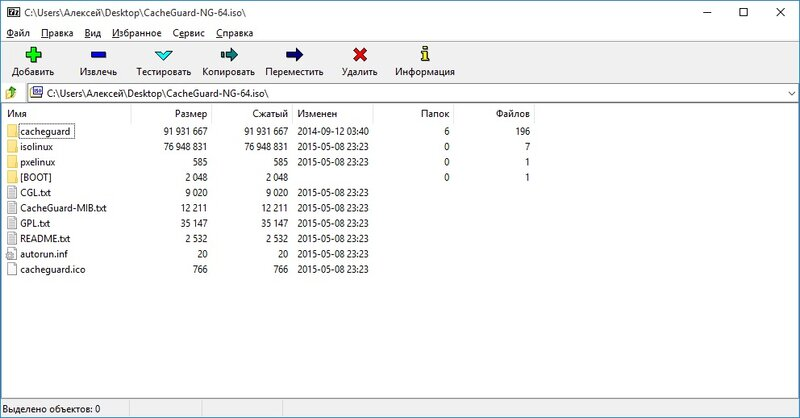Click the CacheGuard-MIB.txt file icon
Viewport: 800px width, 418px height.
pyautogui.click(x=12, y=208)
